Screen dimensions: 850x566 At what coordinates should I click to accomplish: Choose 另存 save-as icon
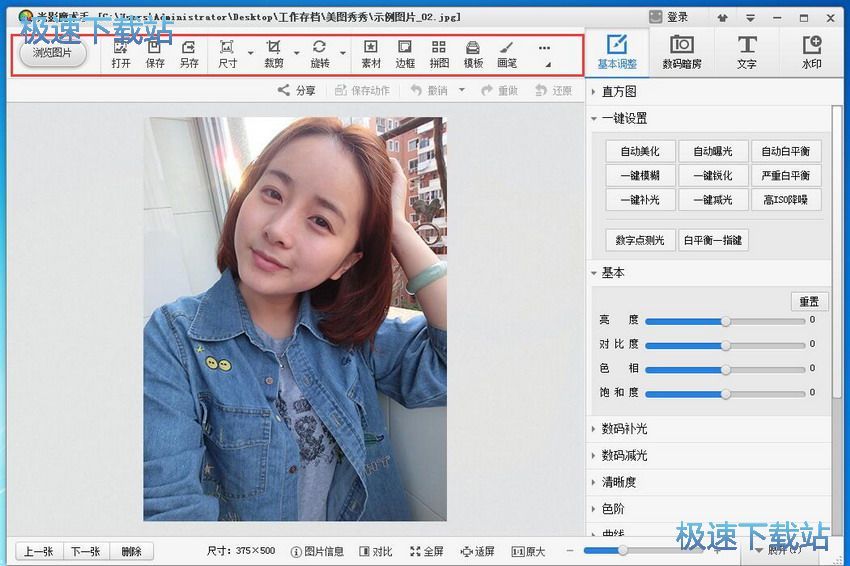(189, 54)
